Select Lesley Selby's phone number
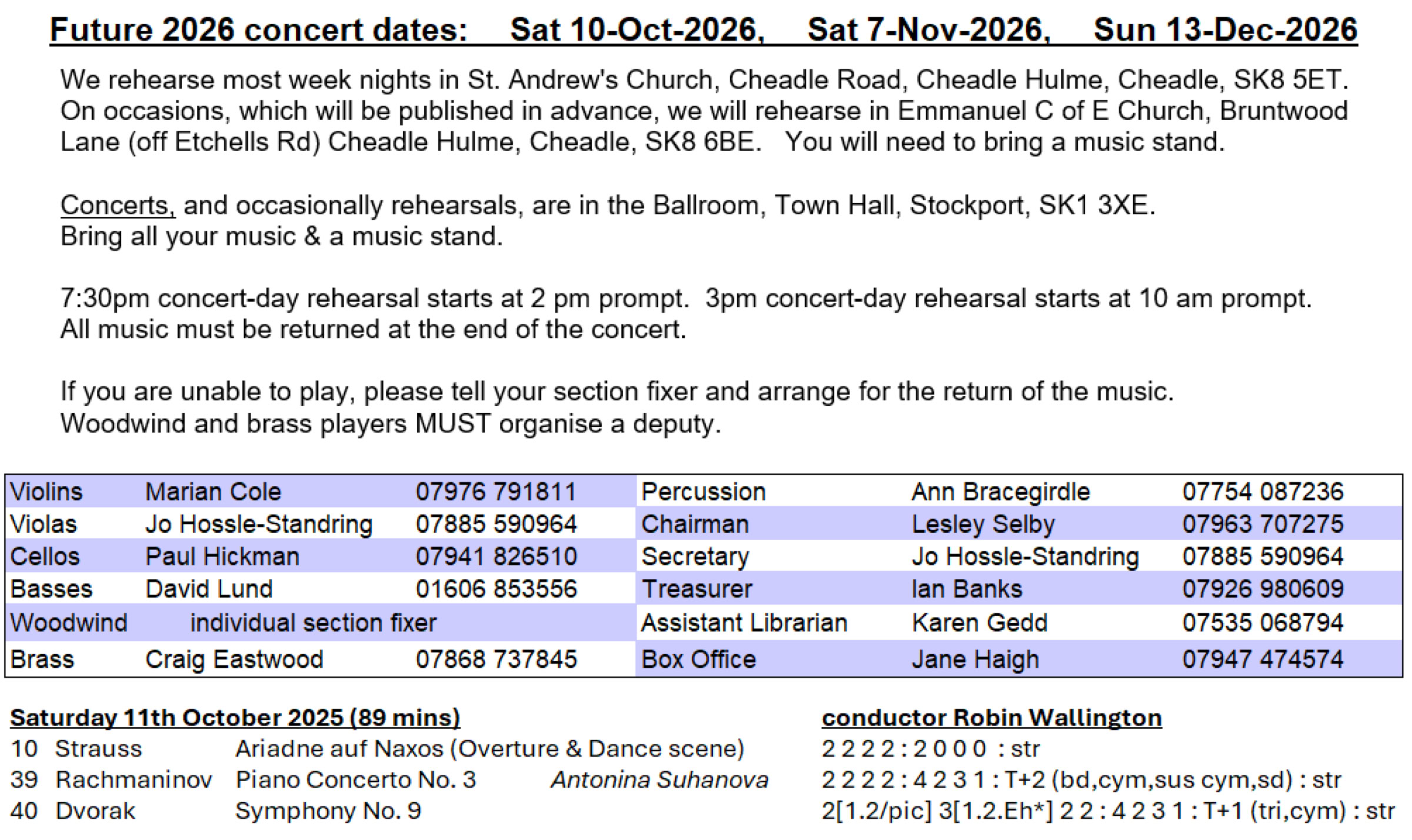 [x=1263, y=524]
